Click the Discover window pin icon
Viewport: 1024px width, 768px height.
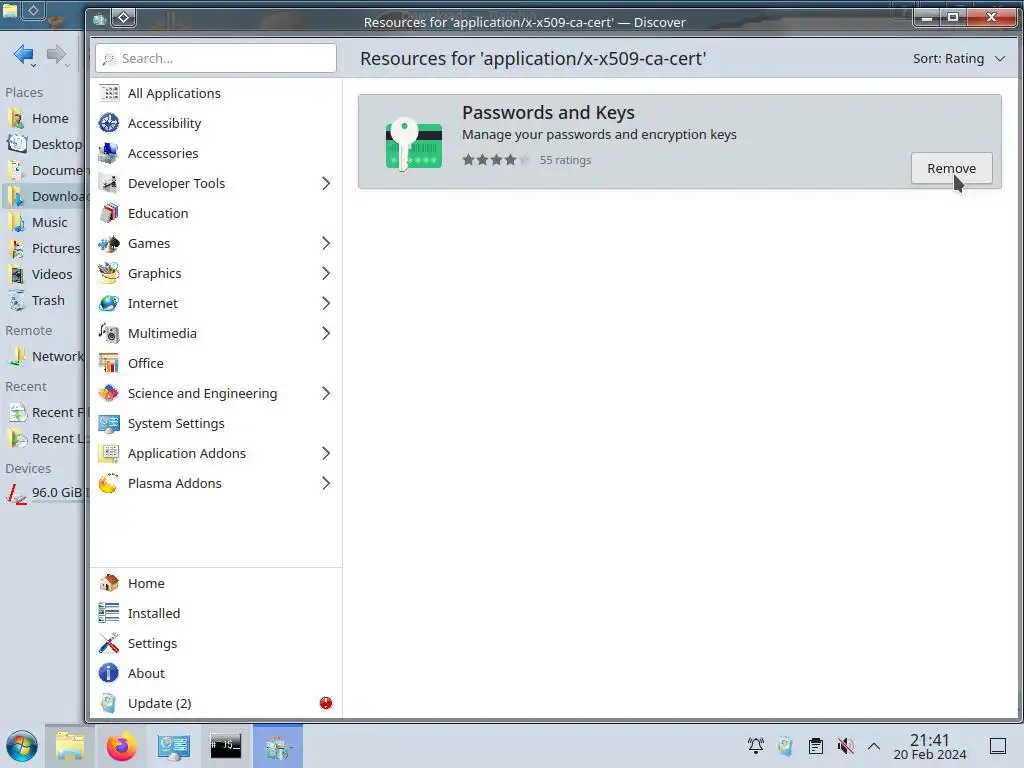(x=123, y=18)
